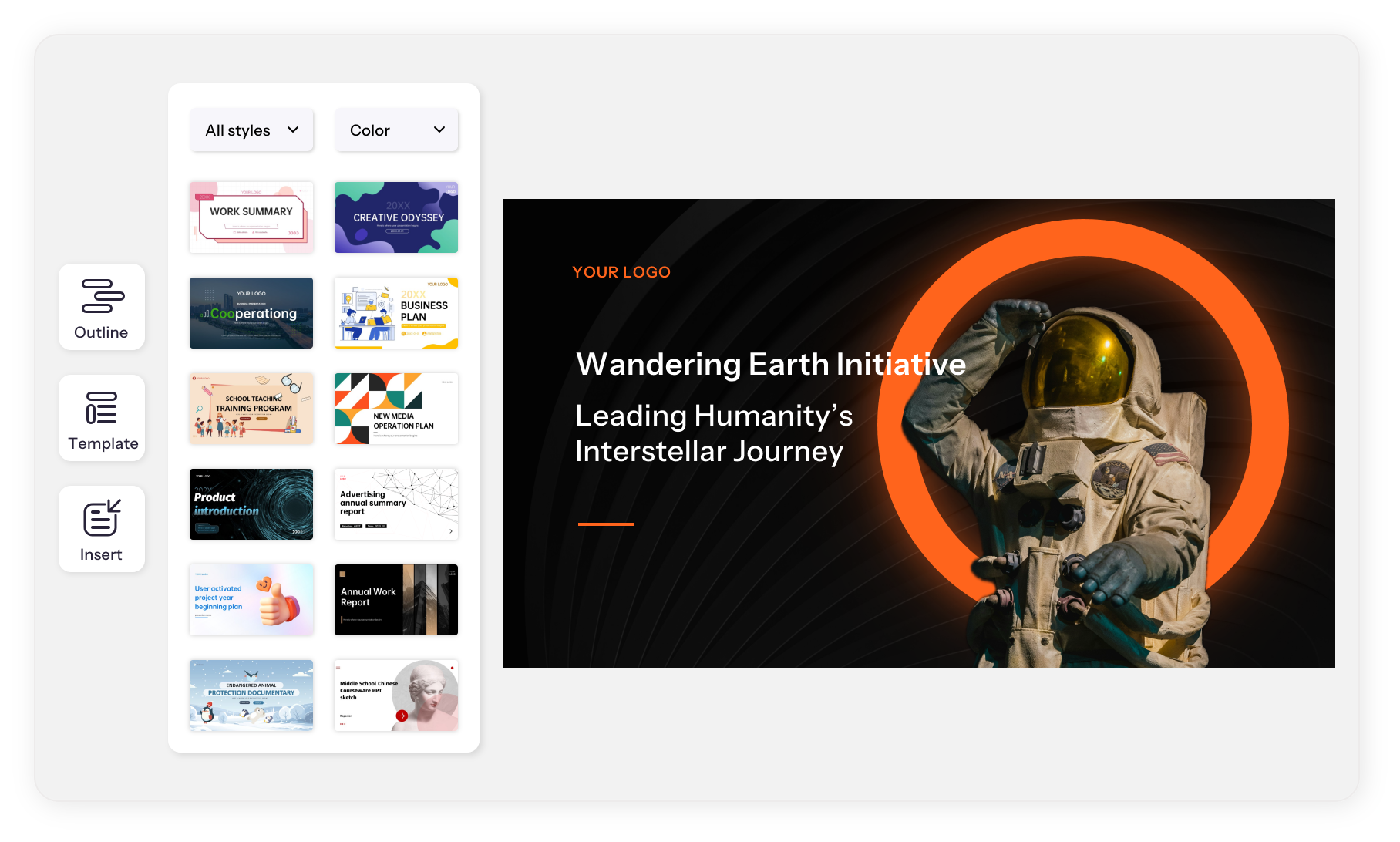Pick the User activated project template
The image size is (1400, 842).
pyautogui.click(x=251, y=600)
